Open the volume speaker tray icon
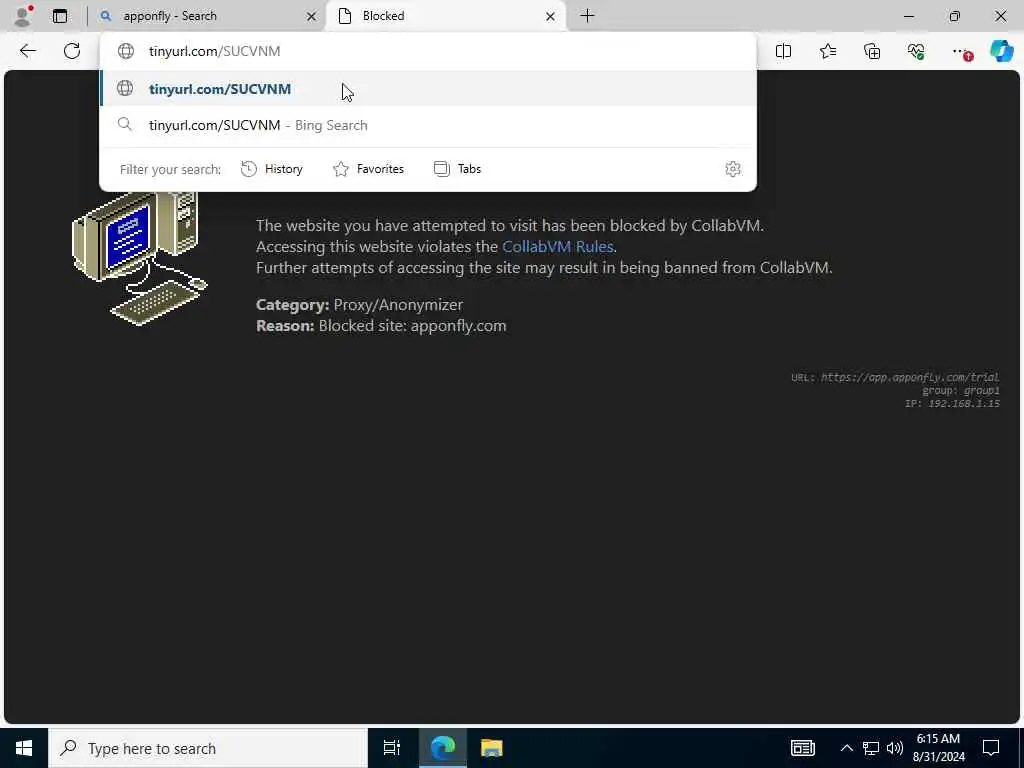The height and width of the screenshot is (768, 1024). (x=895, y=748)
